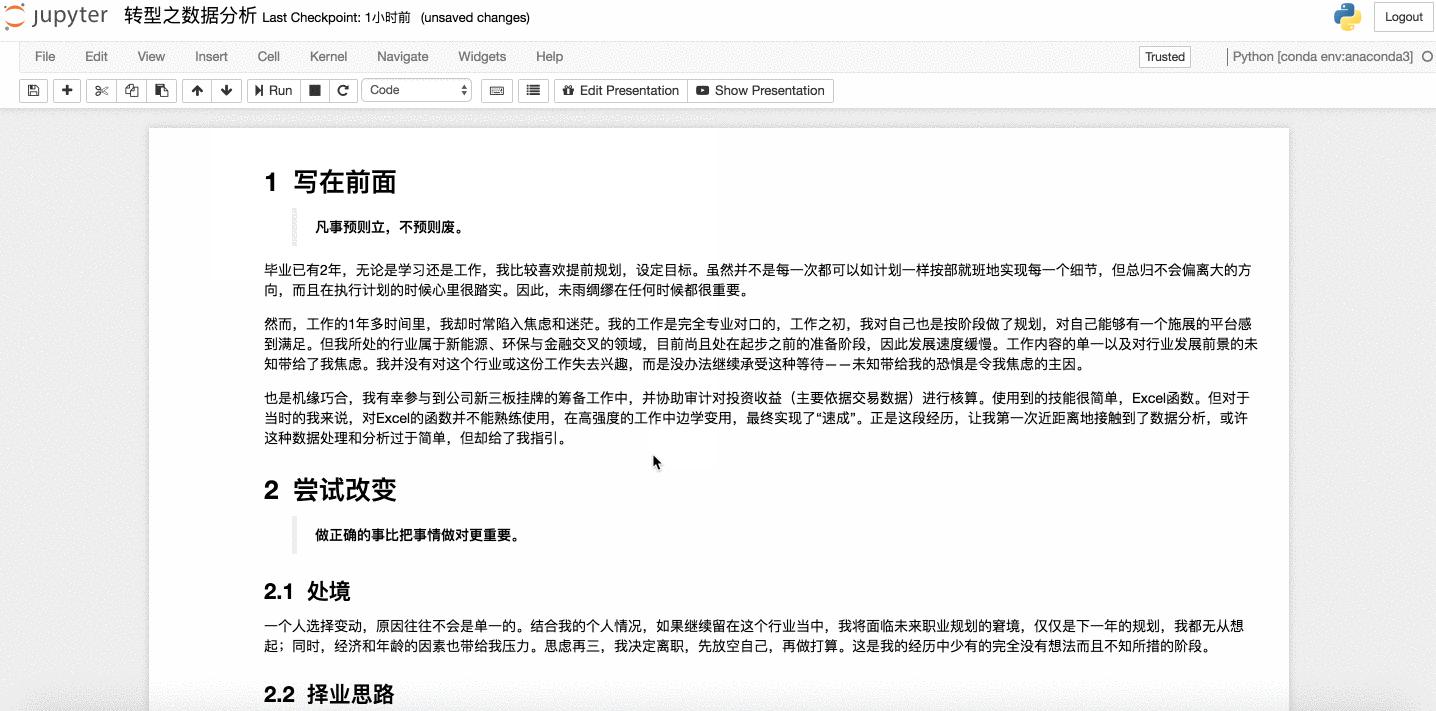This screenshot has width=1436, height=711.
Task: Move the cell down with the down arrow
Action: coord(226,90)
